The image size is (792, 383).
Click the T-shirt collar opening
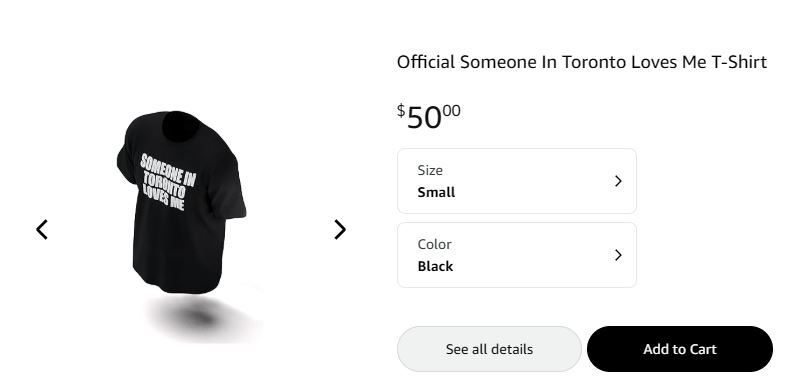coord(180,126)
